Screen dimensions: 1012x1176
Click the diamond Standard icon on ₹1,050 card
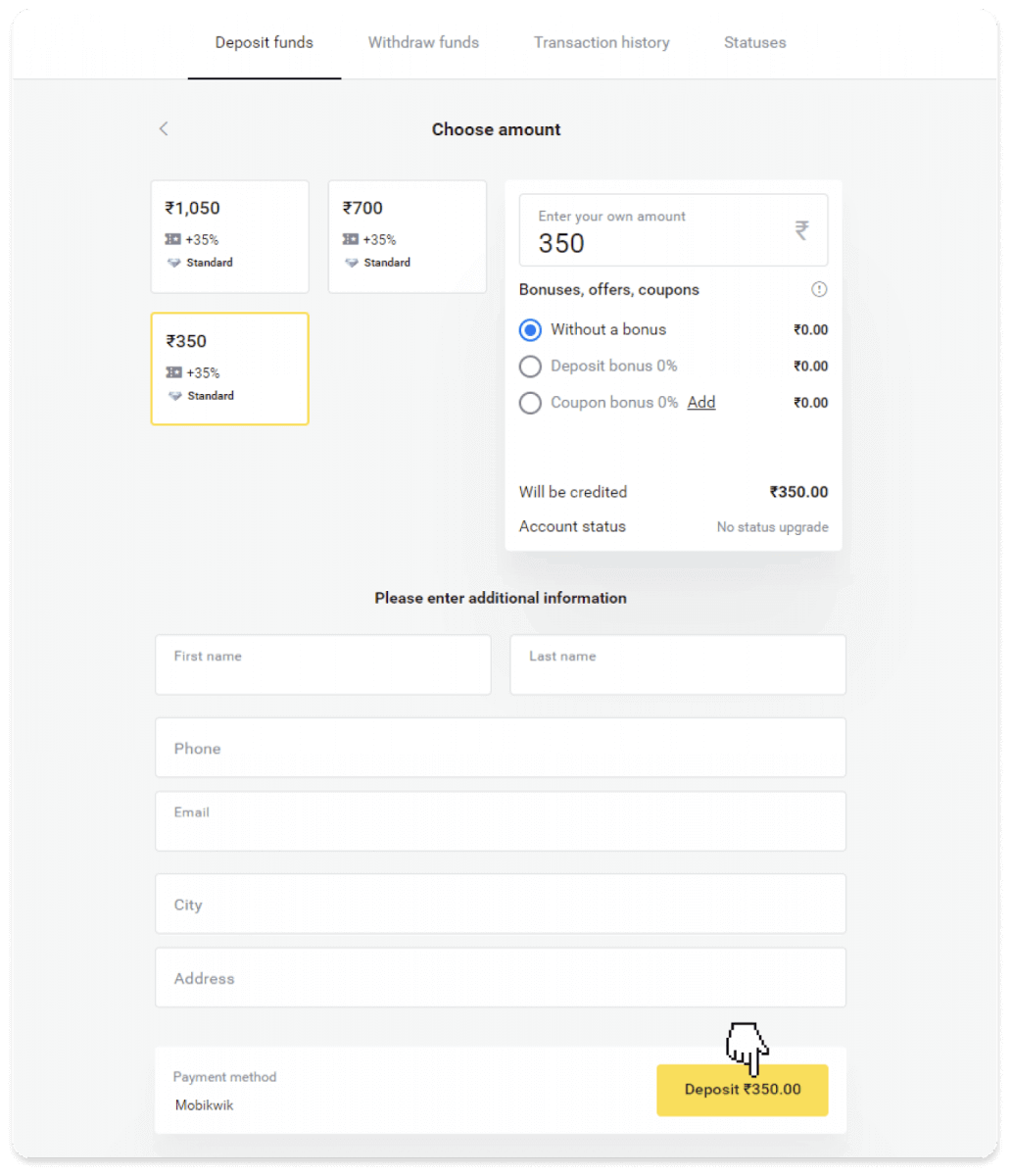(x=174, y=263)
